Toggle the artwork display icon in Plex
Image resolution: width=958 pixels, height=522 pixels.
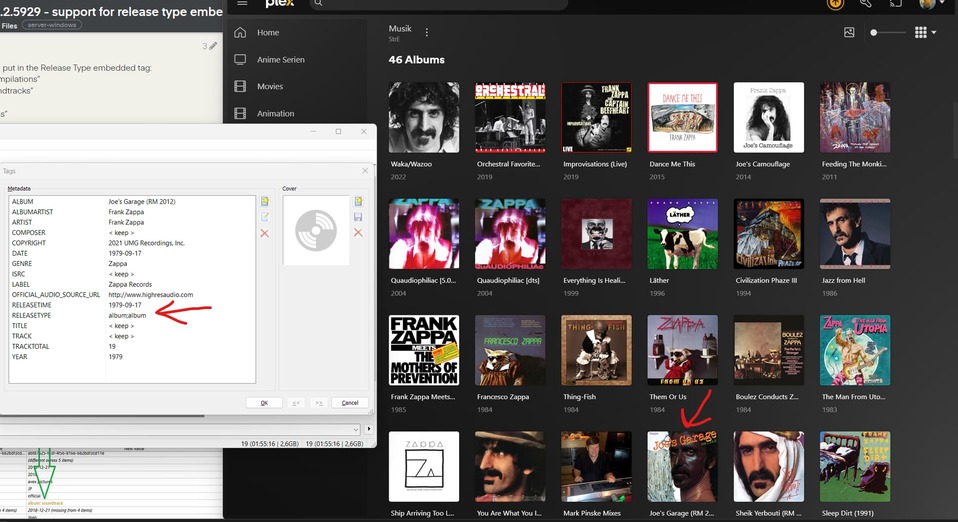(x=849, y=32)
